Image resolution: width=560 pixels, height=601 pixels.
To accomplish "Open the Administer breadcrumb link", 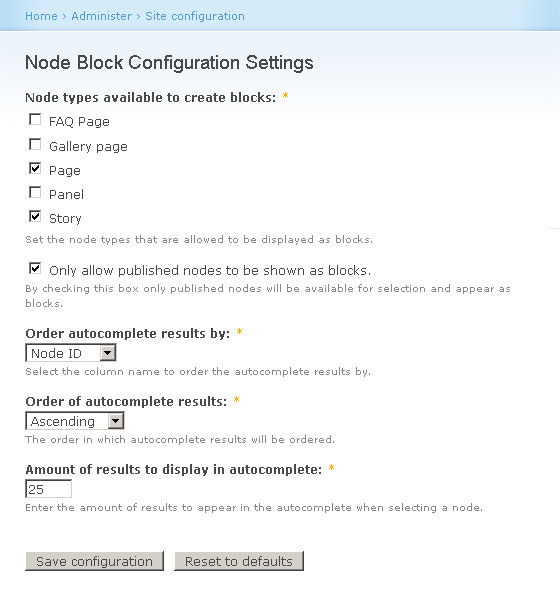I will point(102,16).
